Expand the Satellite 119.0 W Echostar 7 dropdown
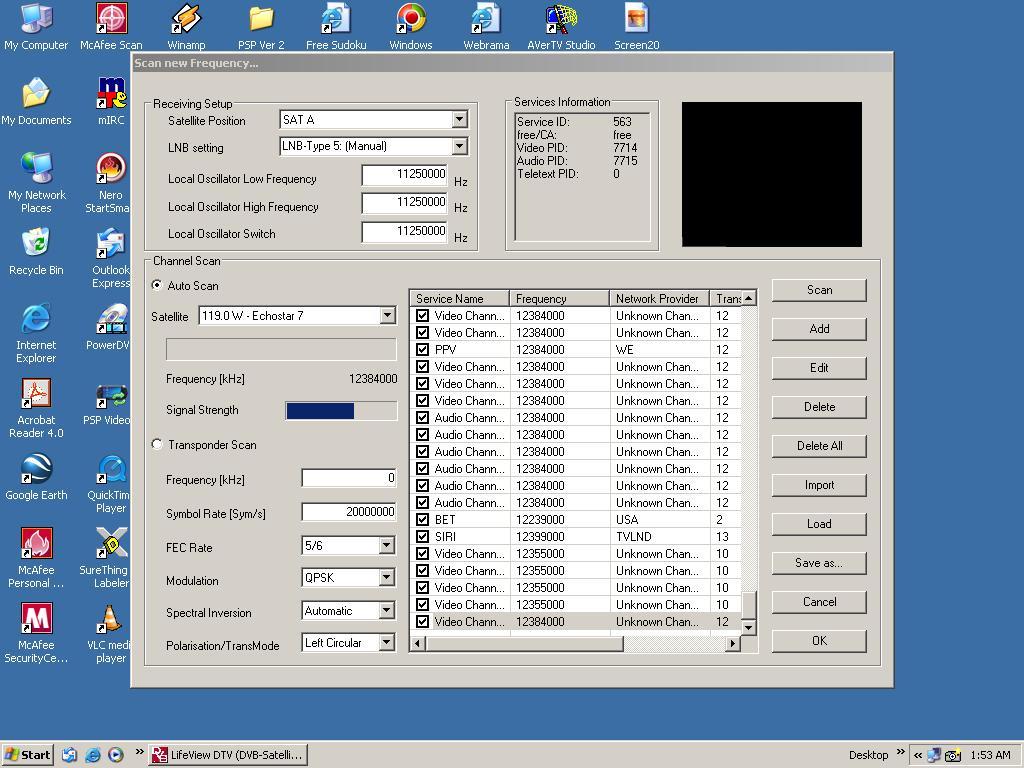 click(387, 315)
